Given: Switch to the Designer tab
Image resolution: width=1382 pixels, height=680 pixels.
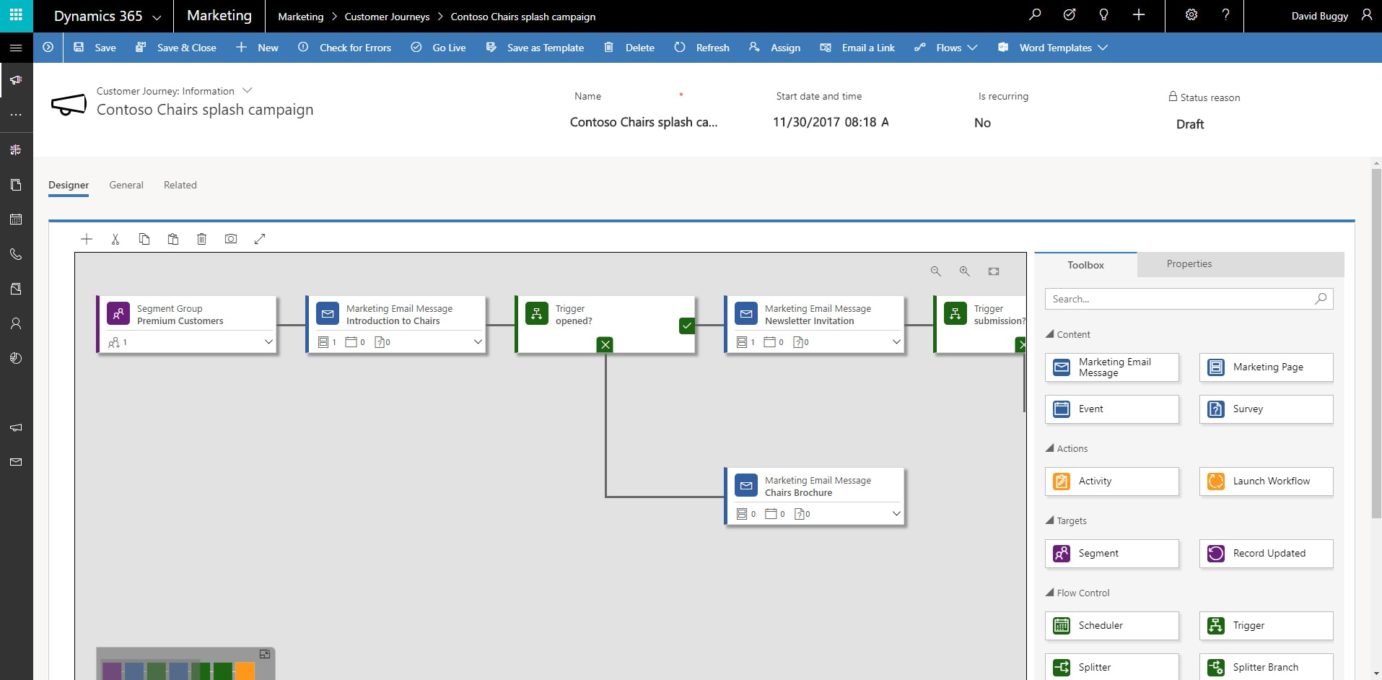Looking at the screenshot, I should coord(68,185).
